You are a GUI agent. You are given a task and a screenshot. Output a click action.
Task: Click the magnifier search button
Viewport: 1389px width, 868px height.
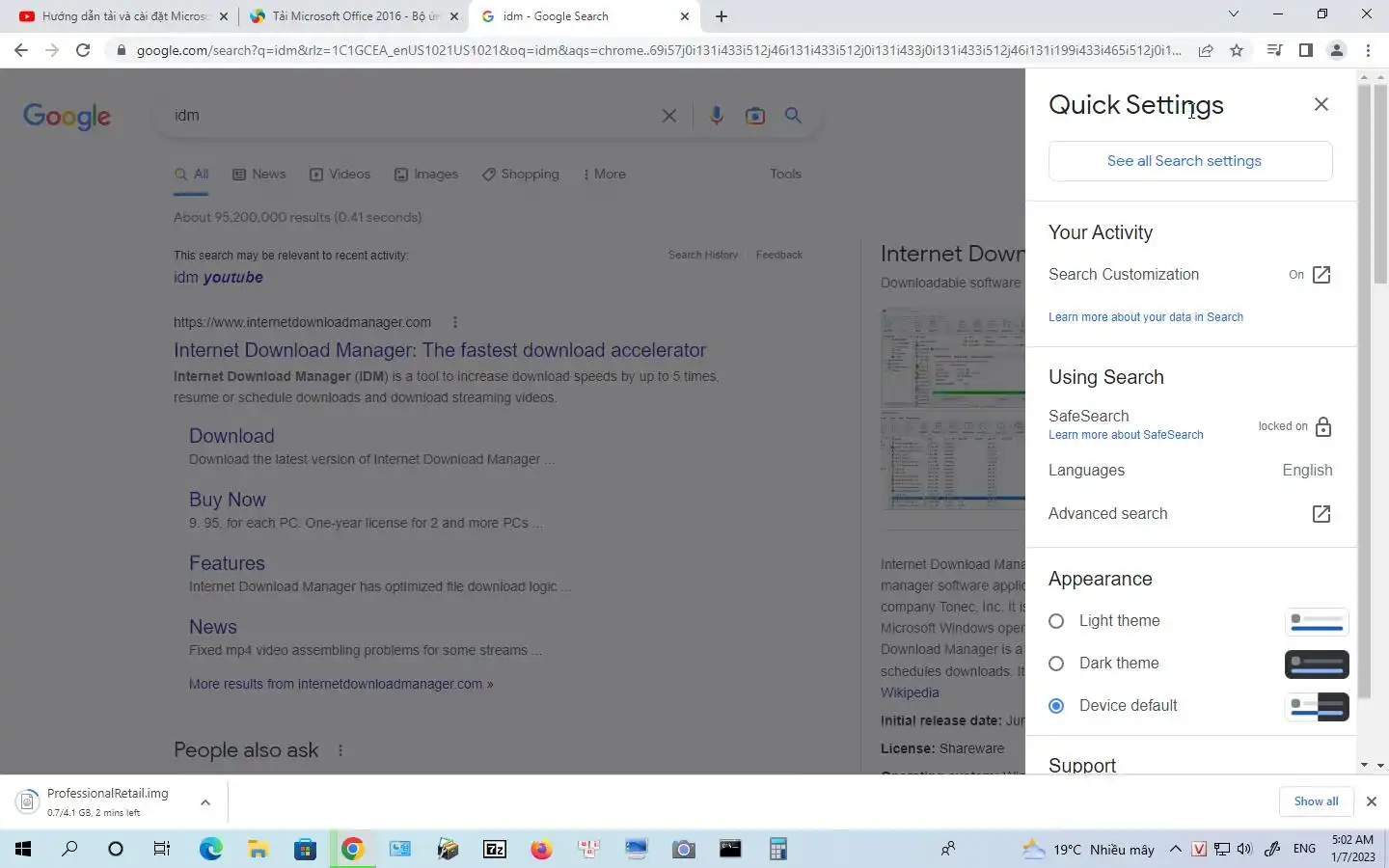coord(793,116)
